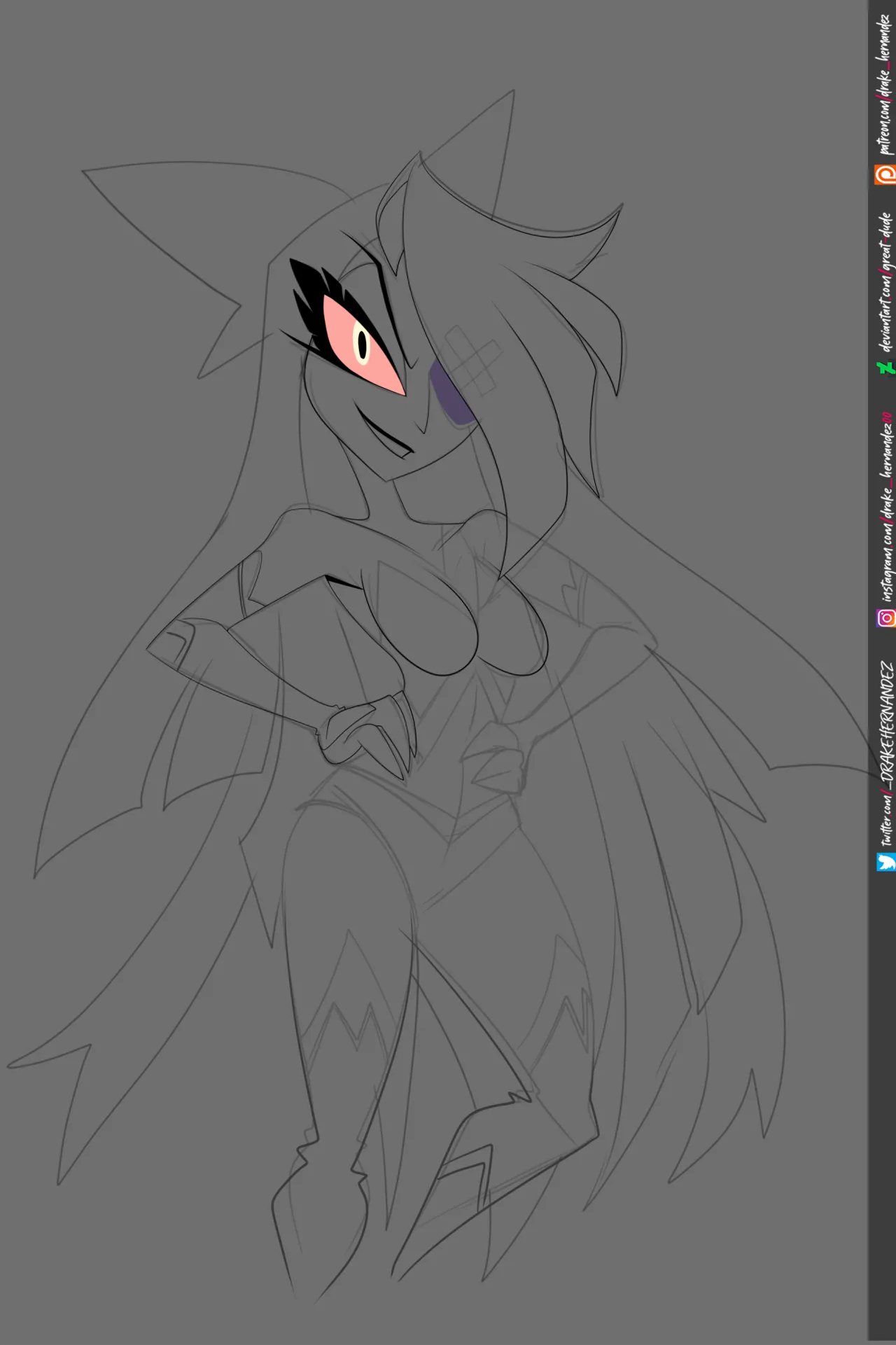
Task: Click the orange Patreon logo icon
Action: (885, 174)
